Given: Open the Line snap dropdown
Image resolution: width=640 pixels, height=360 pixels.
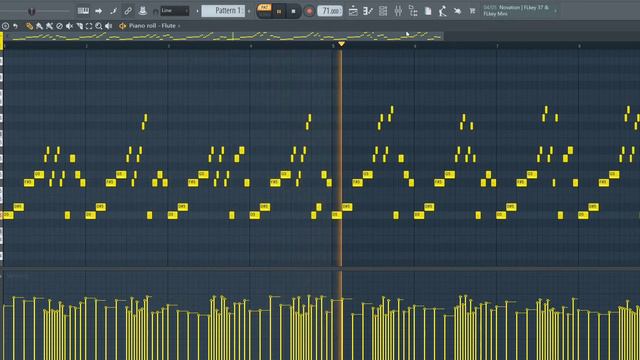Looking at the screenshot, I should pos(175,11).
